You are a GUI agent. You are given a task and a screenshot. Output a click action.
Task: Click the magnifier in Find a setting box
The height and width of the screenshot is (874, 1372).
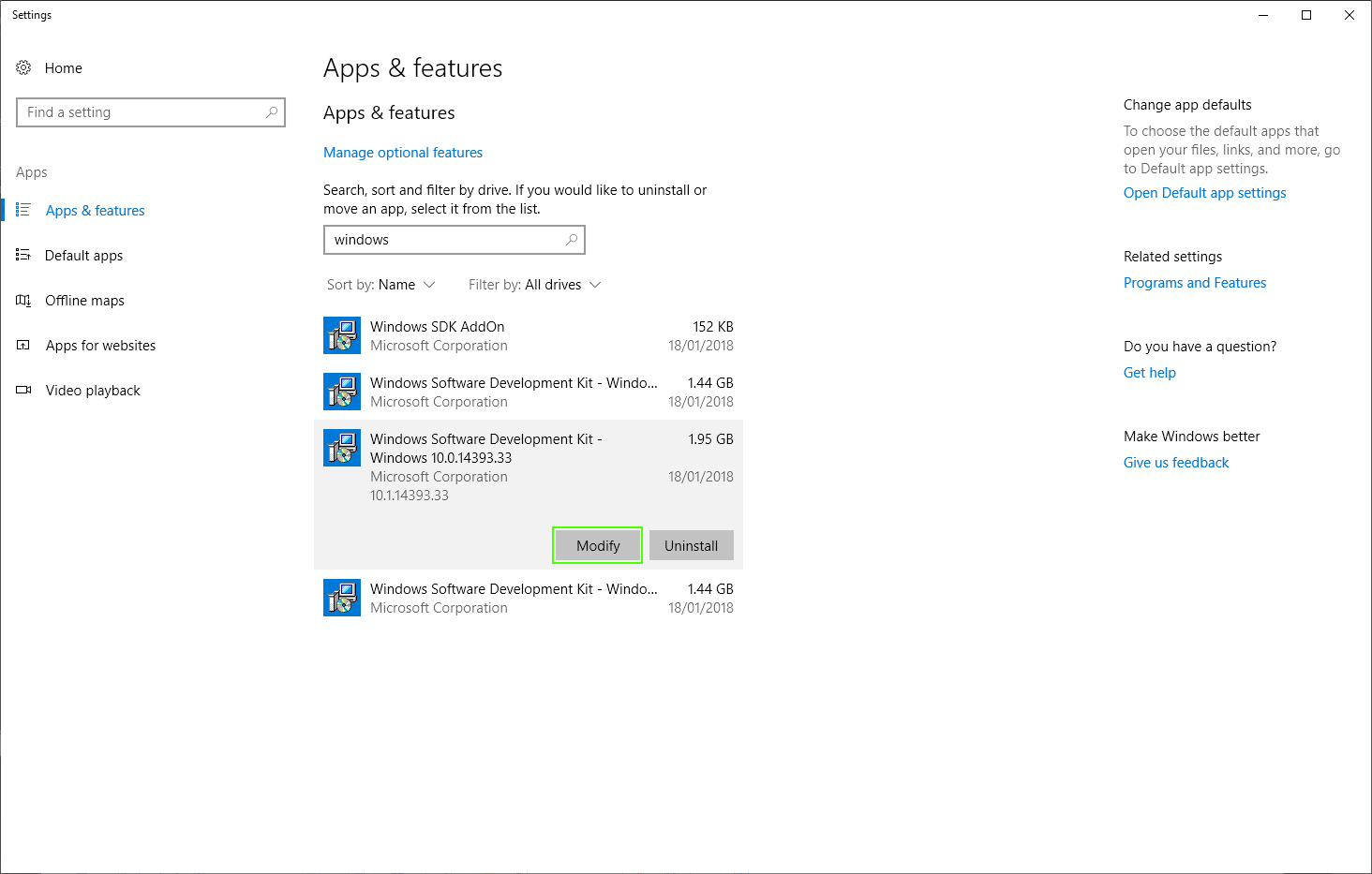(x=272, y=112)
